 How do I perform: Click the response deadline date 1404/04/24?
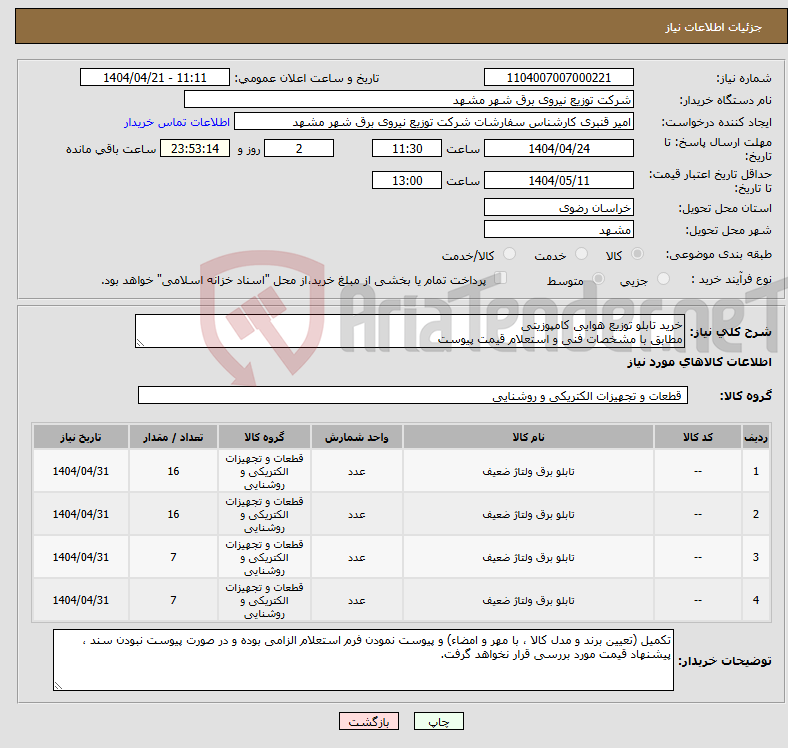(x=558, y=148)
